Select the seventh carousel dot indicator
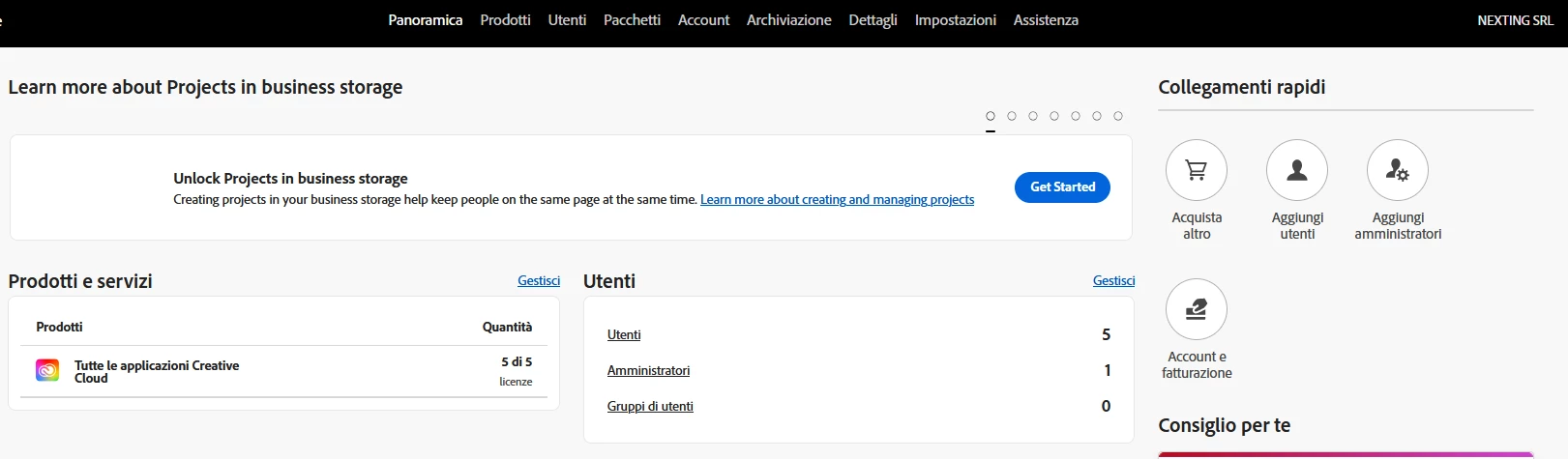Image resolution: width=1568 pixels, height=459 pixels. pos(1118,116)
